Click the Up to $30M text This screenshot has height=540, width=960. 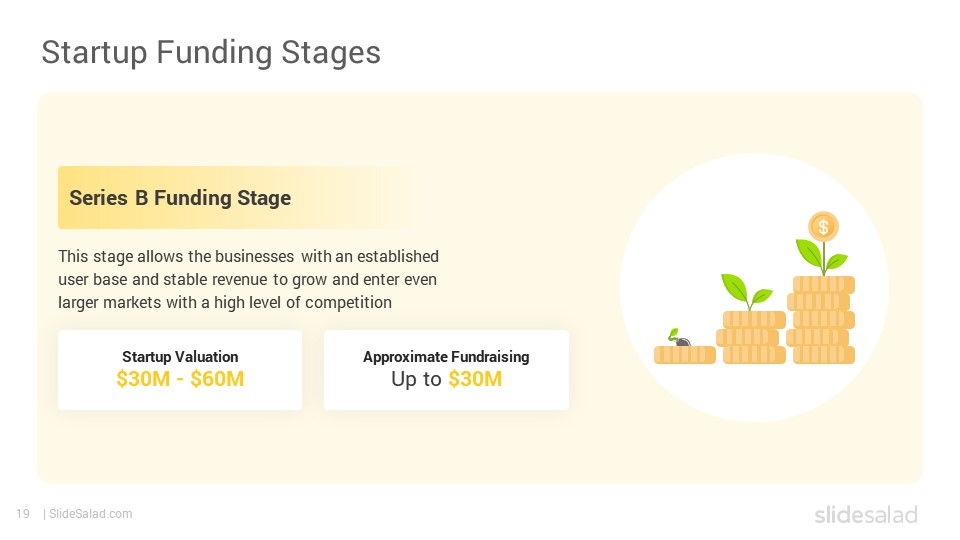point(446,379)
